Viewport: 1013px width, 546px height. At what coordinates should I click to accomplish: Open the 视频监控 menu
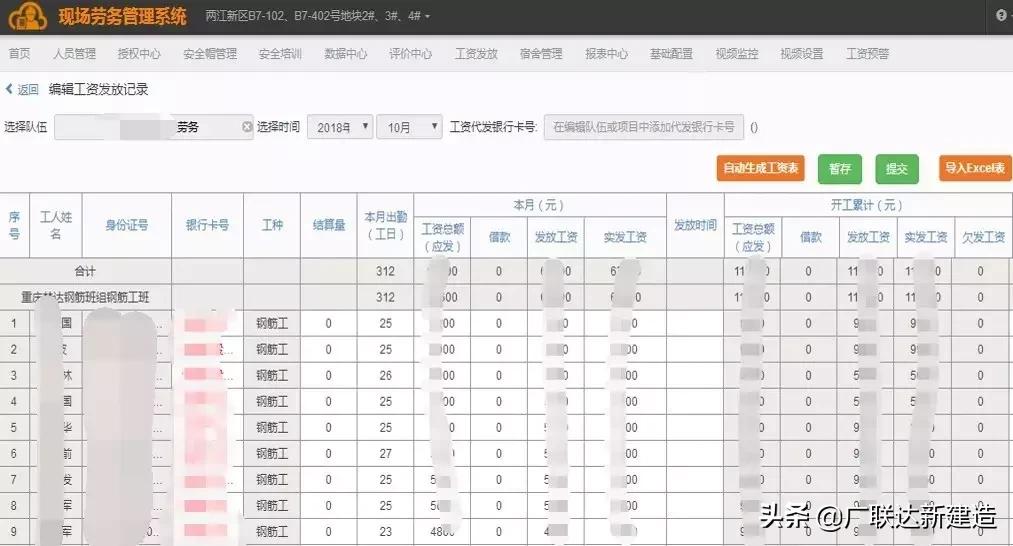736,54
